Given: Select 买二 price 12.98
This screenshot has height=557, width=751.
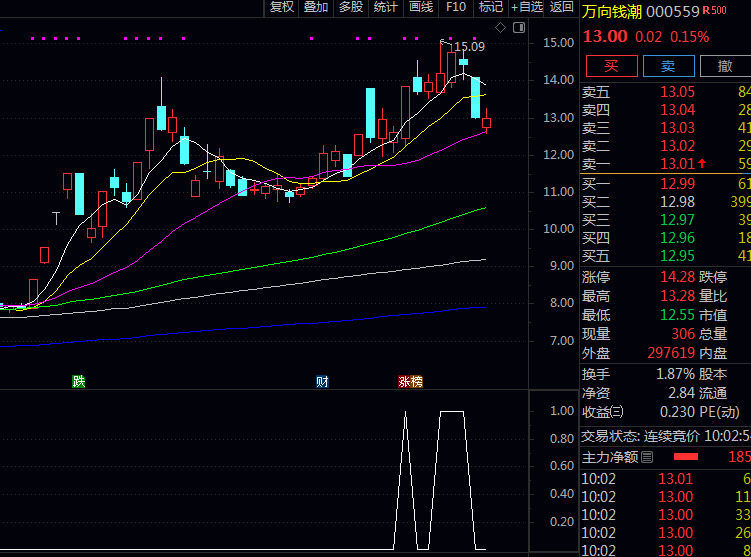Looking at the screenshot, I should pyautogui.click(x=677, y=202).
